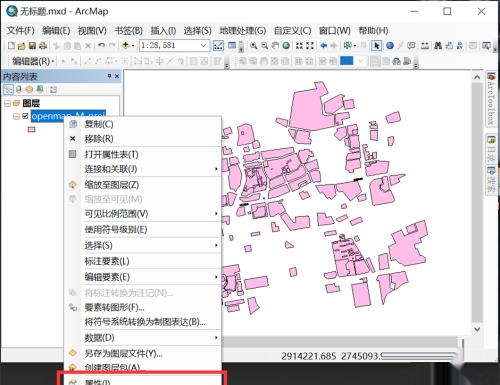Click the Save floppy disk icon
The height and width of the screenshot is (385, 500).
coord(32,46)
